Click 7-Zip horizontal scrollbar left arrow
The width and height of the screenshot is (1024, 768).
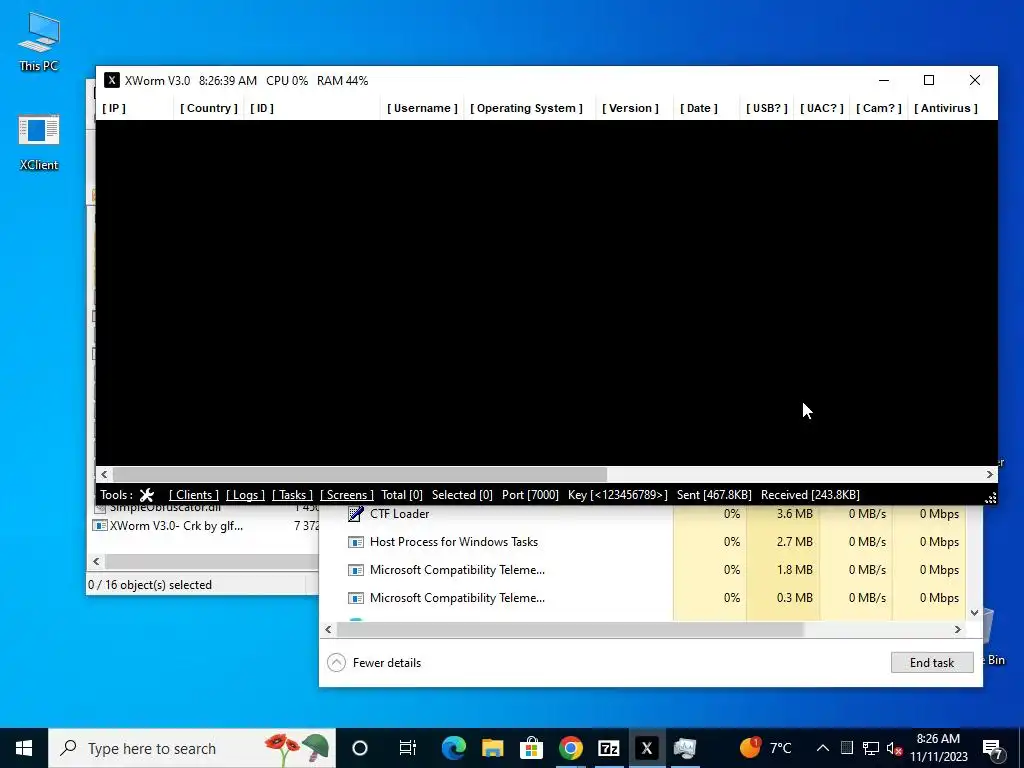97,562
